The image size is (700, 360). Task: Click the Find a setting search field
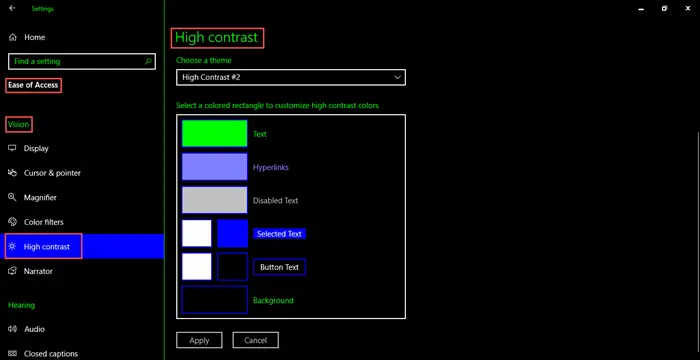point(82,61)
